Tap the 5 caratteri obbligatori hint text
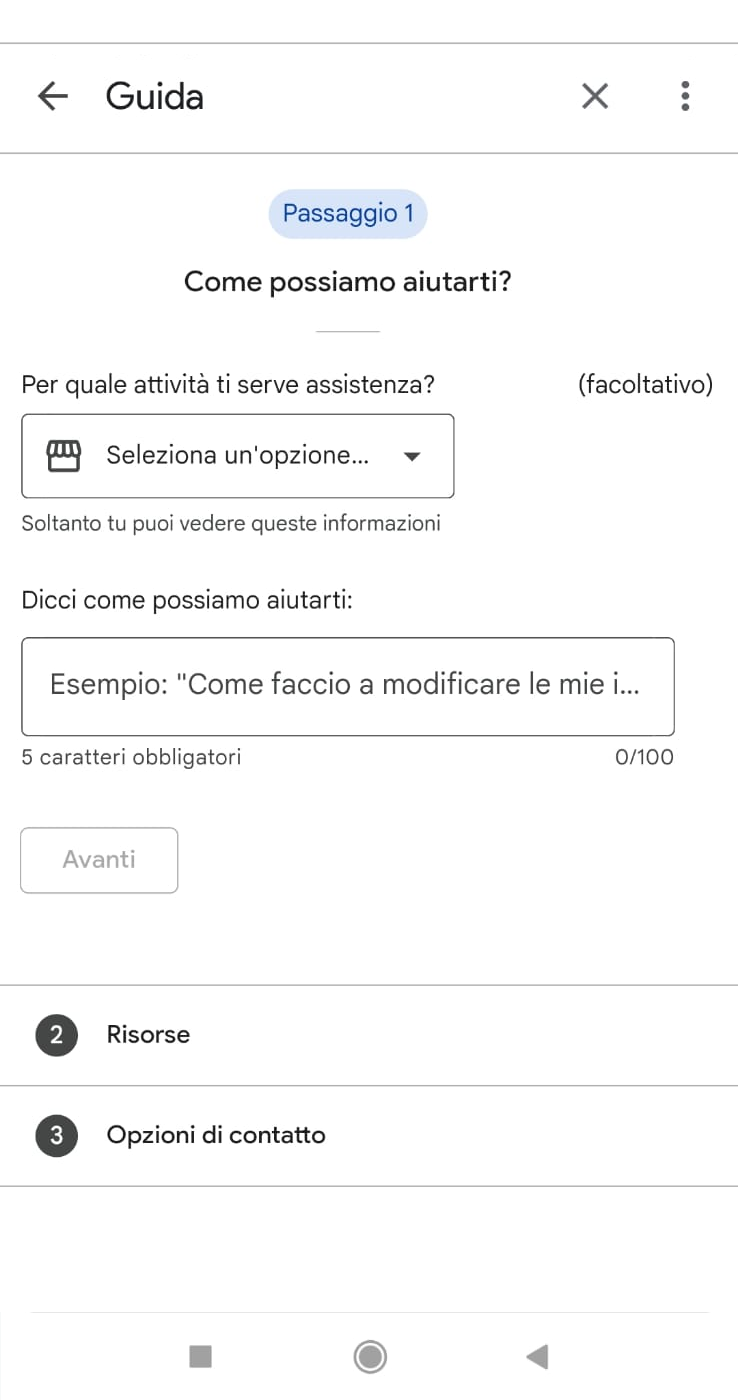This screenshot has width=738, height=1400. pos(131,757)
